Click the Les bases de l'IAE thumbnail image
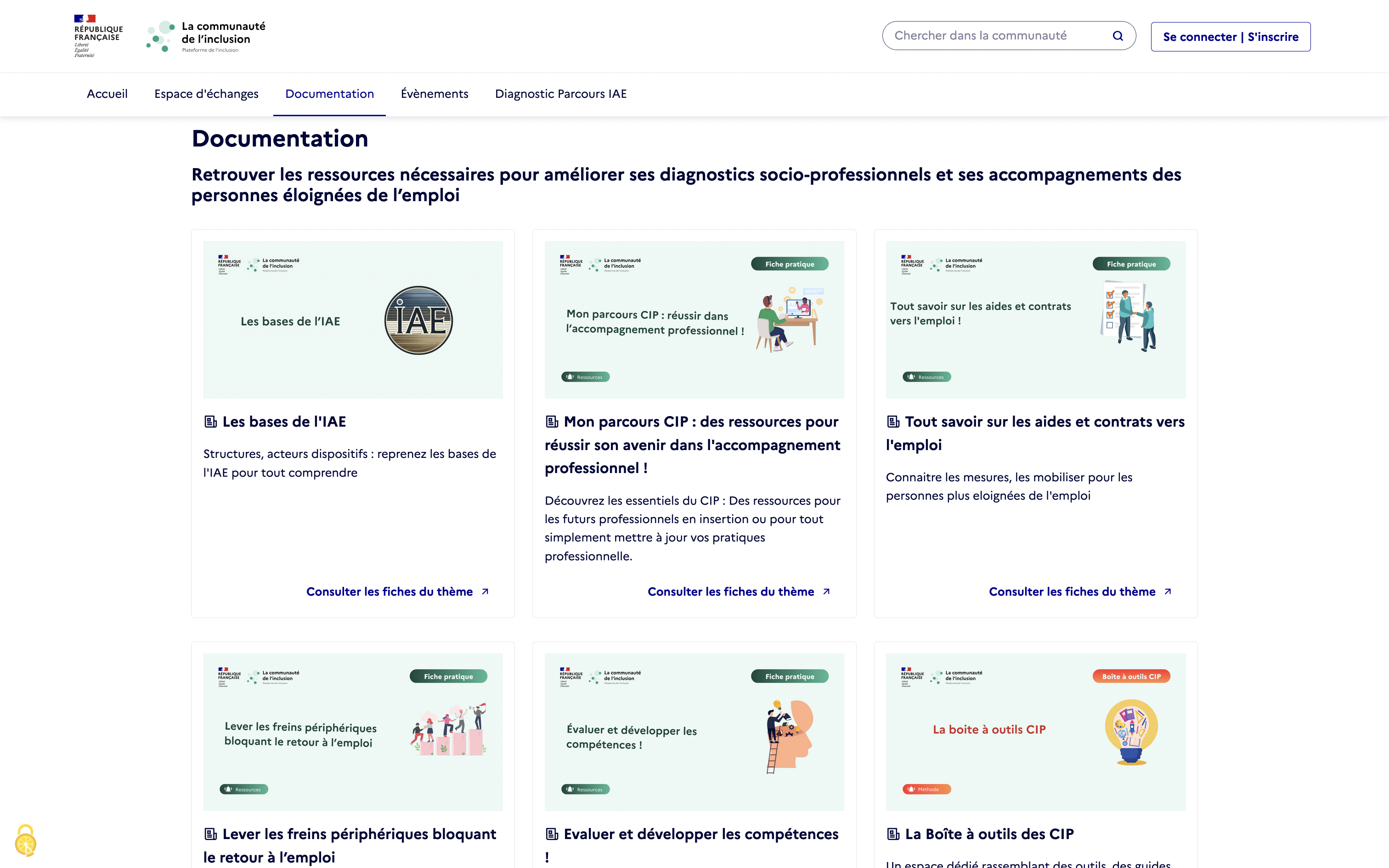1389x868 pixels. tap(352, 320)
